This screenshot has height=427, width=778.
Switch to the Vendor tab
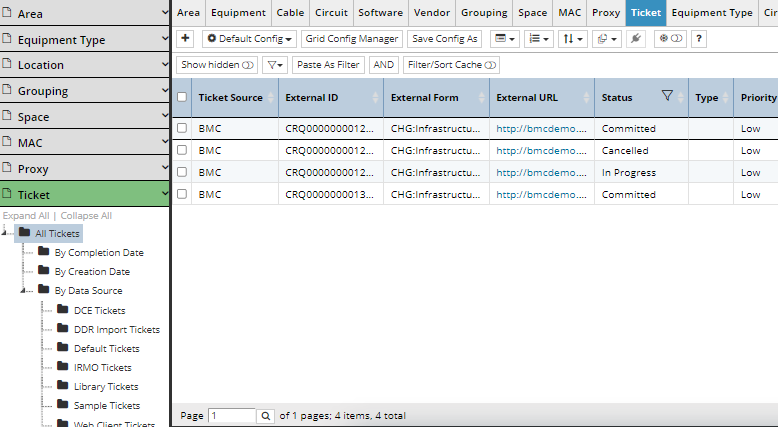pos(432,13)
